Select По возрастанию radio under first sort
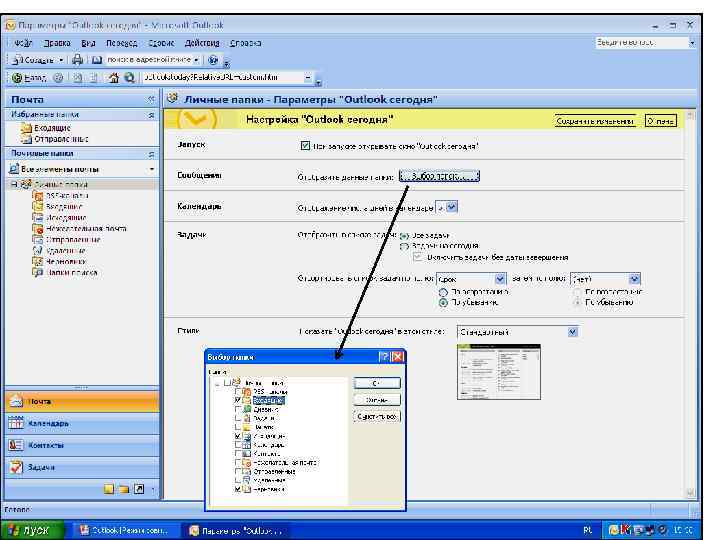The width and height of the screenshot is (720, 540). point(443,292)
